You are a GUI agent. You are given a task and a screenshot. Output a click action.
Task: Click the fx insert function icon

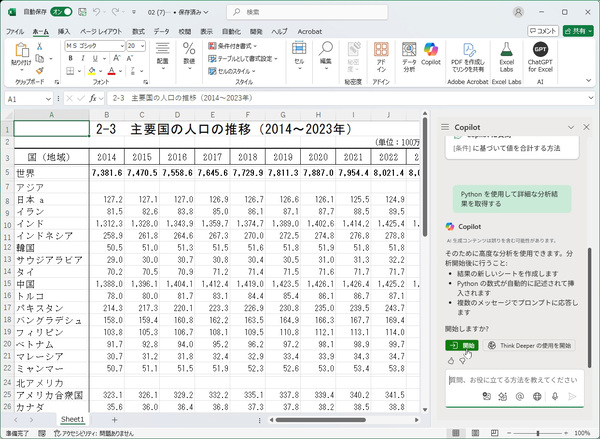pos(90,99)
